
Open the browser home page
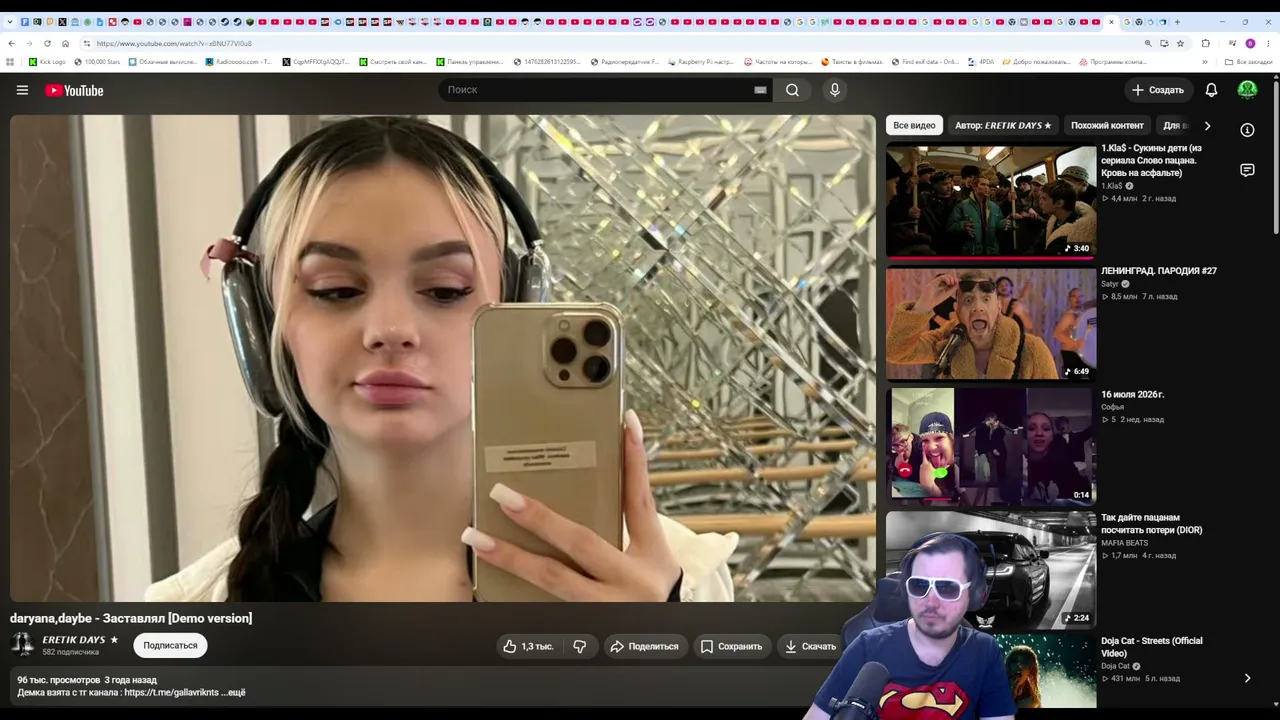click(65, 43)
